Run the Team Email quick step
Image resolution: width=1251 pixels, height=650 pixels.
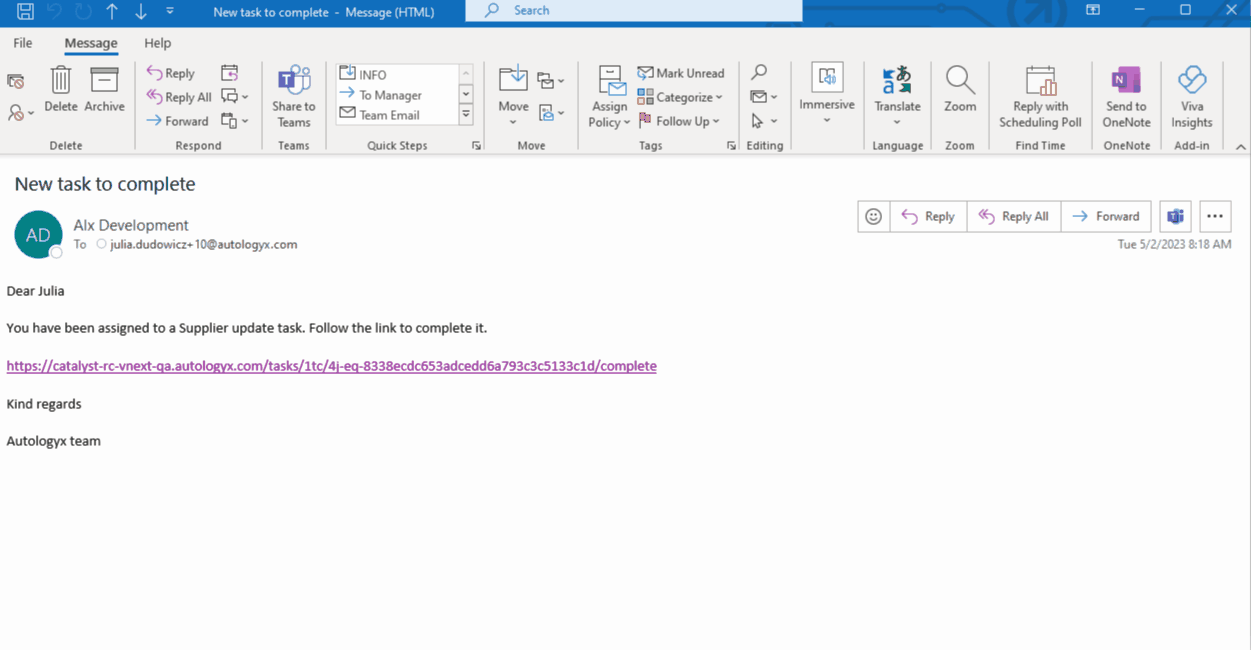(x=397, y=115)
